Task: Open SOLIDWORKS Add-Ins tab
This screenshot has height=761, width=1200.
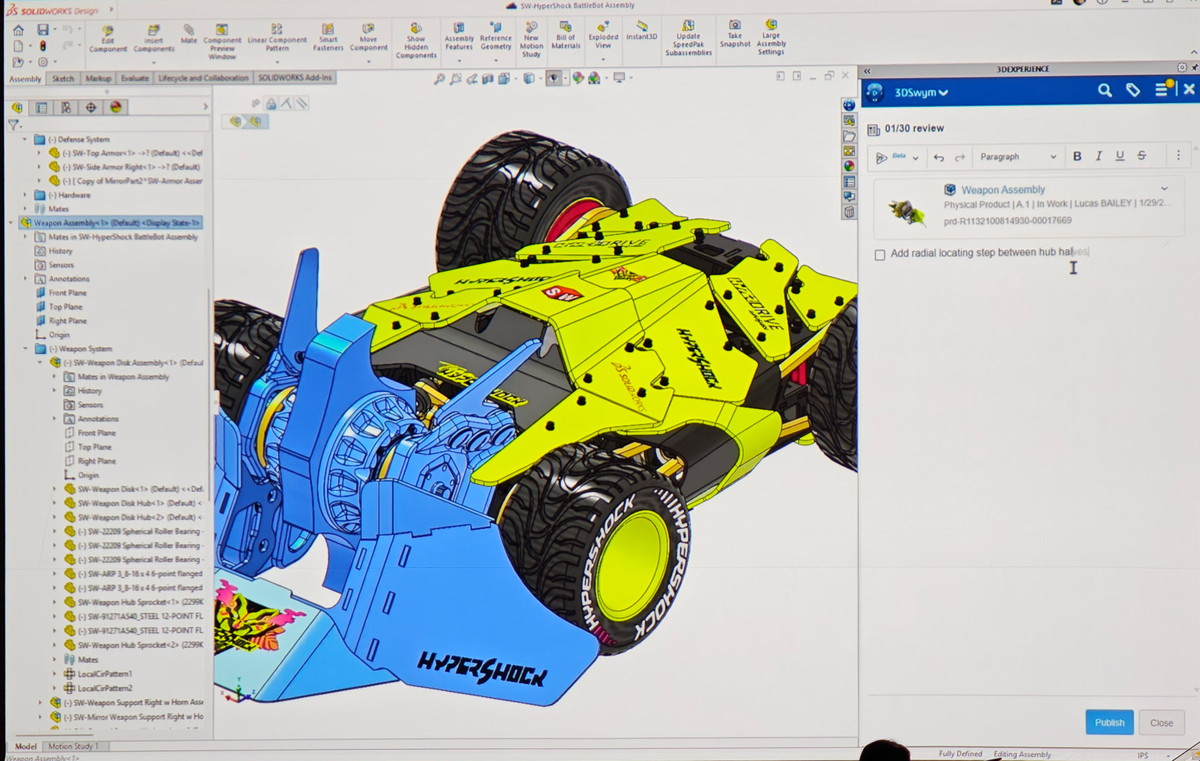Action: click(x=295, y=78)
